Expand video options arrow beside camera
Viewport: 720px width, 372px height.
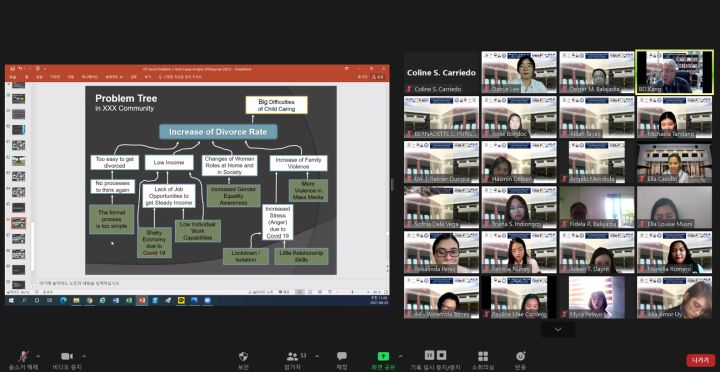coord(84,356)
